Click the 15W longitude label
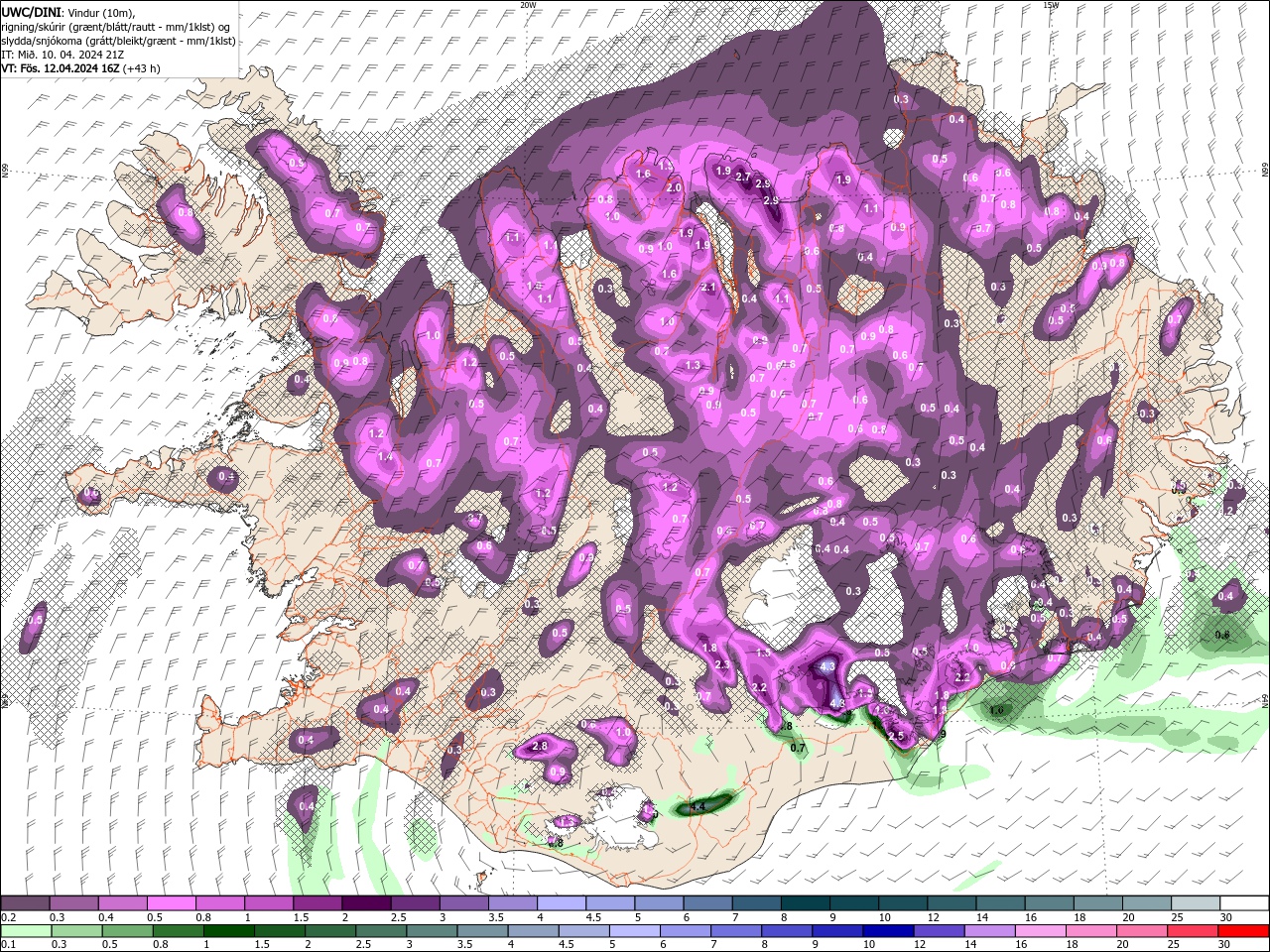The height and width of the screenshot is (952, 1270). 1052,5
